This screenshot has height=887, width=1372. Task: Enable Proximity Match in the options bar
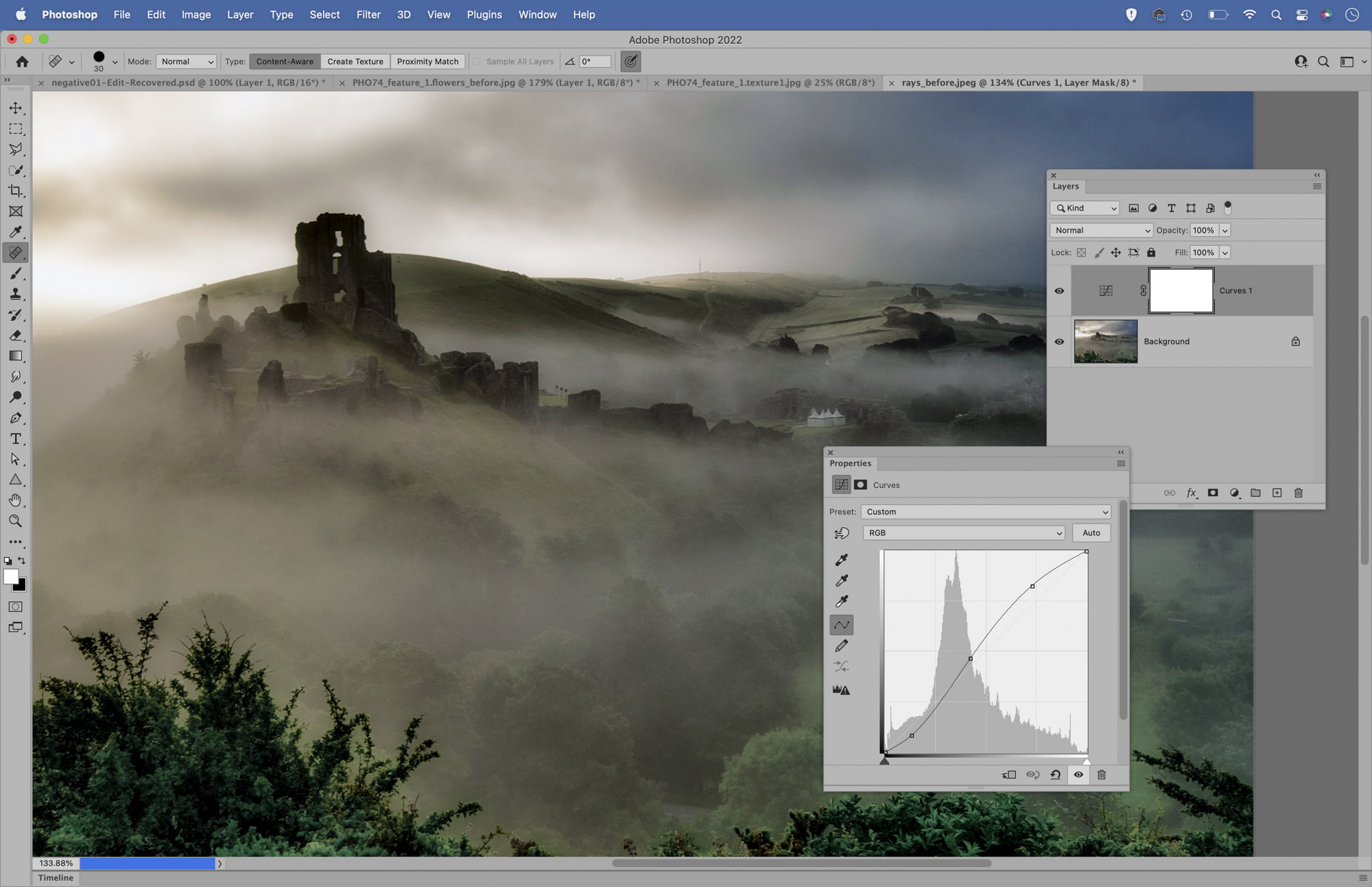(427, 61)
